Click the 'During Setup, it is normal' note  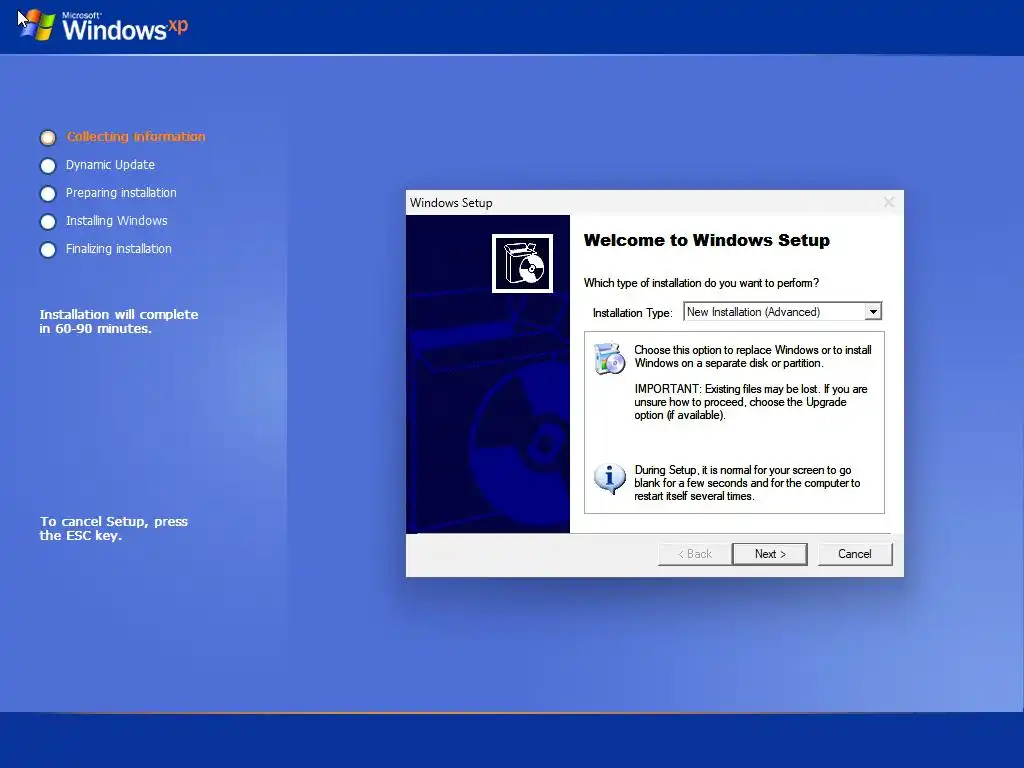(x=747, y=483)
